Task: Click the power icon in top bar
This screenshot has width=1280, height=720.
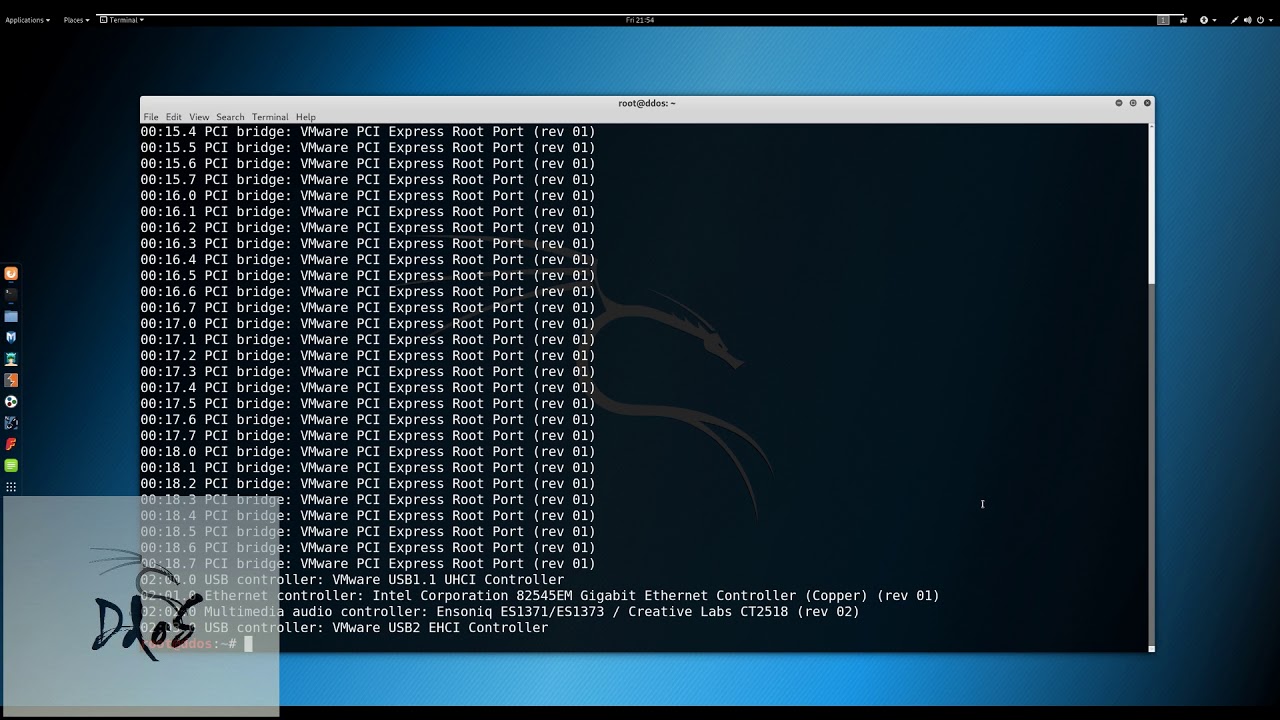Action: (1260, 20)
